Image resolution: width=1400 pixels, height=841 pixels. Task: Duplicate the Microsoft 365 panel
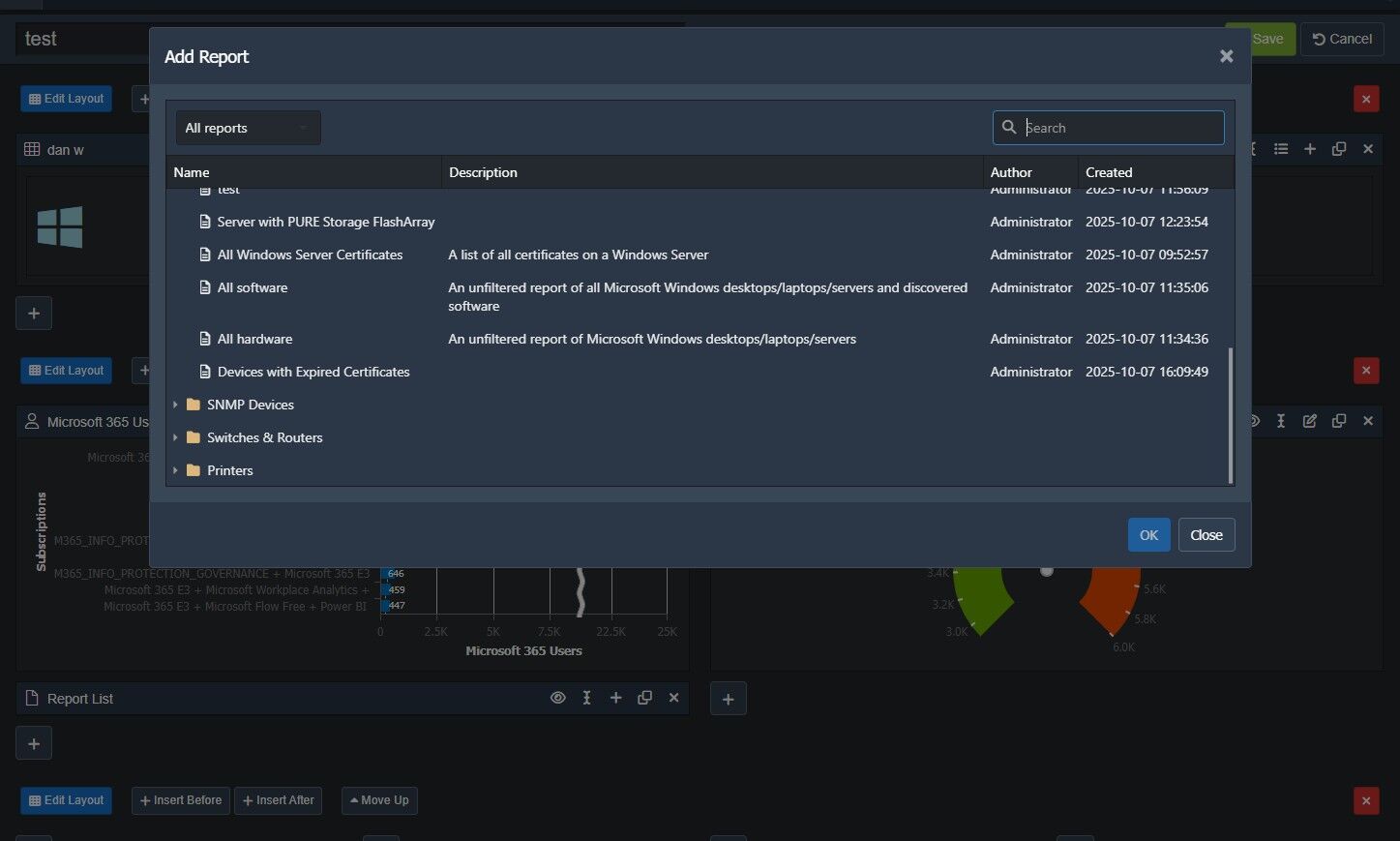(1339, 421)
